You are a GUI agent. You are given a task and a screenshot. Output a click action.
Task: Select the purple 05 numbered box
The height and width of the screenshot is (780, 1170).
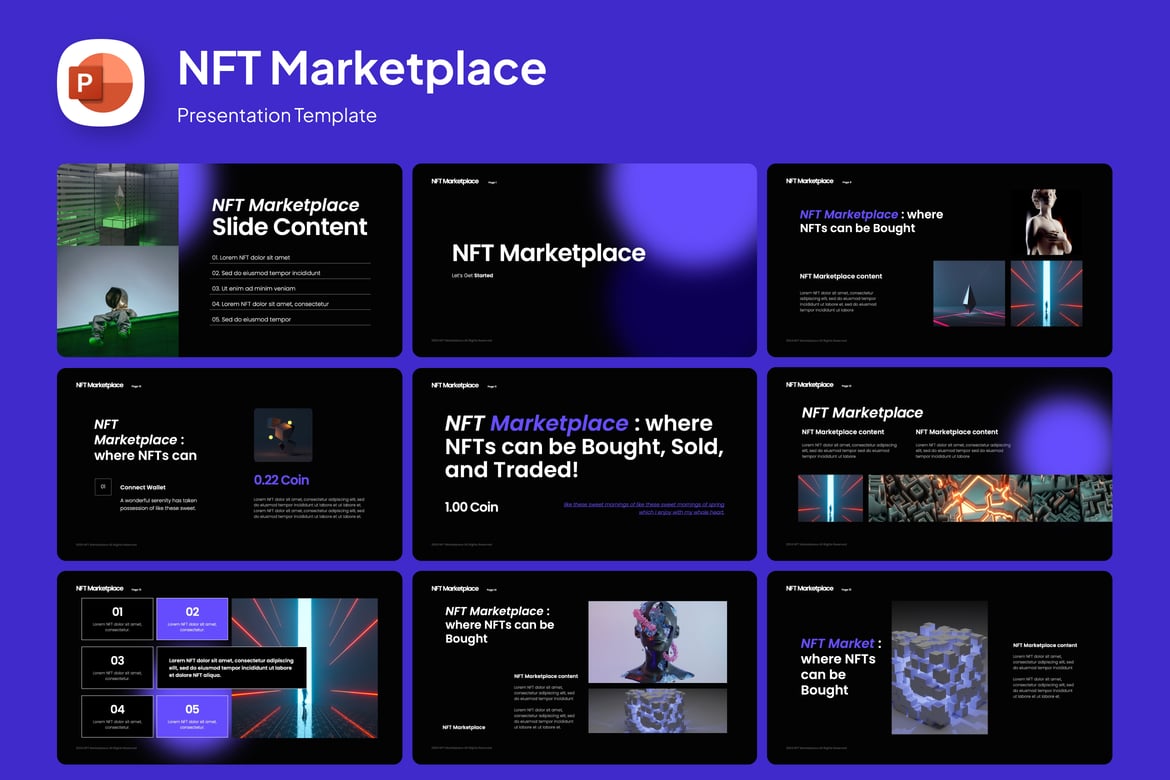192,717
